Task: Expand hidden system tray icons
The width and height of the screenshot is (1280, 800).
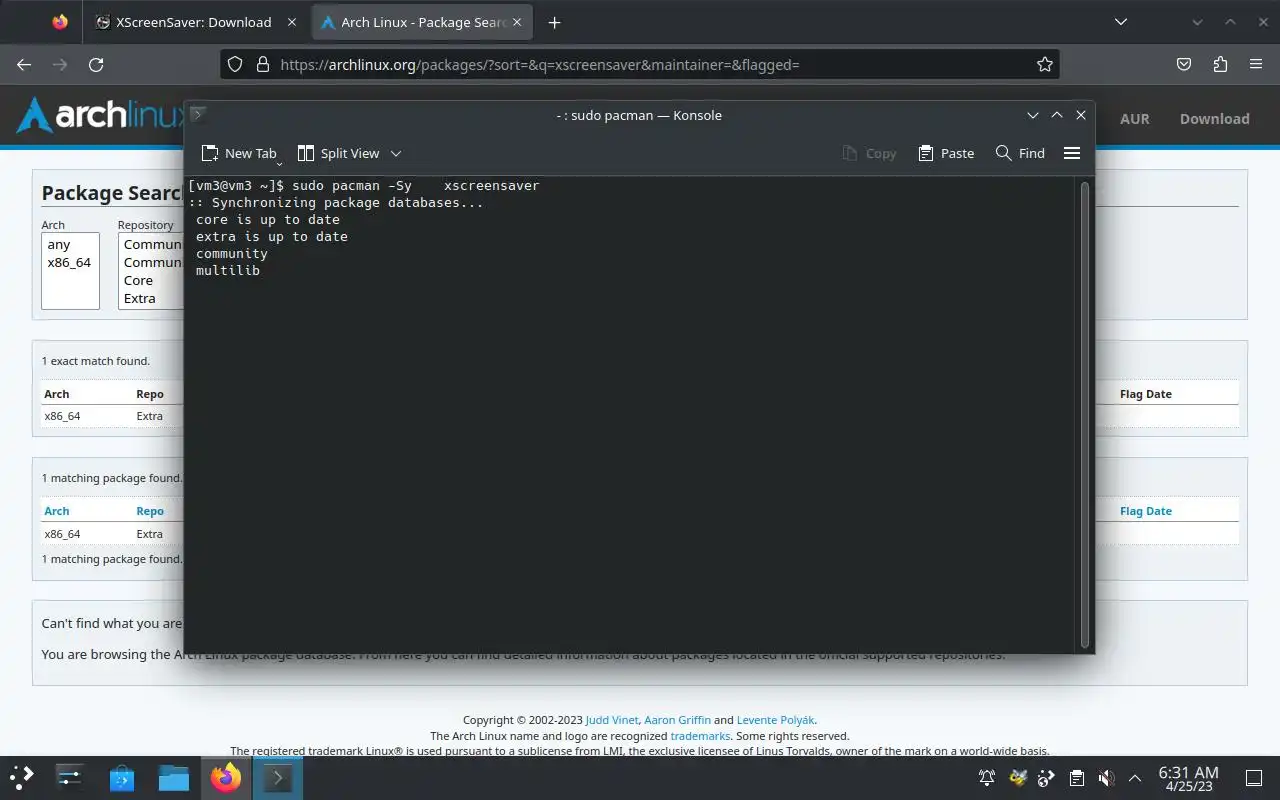Action: [1135, 777]
